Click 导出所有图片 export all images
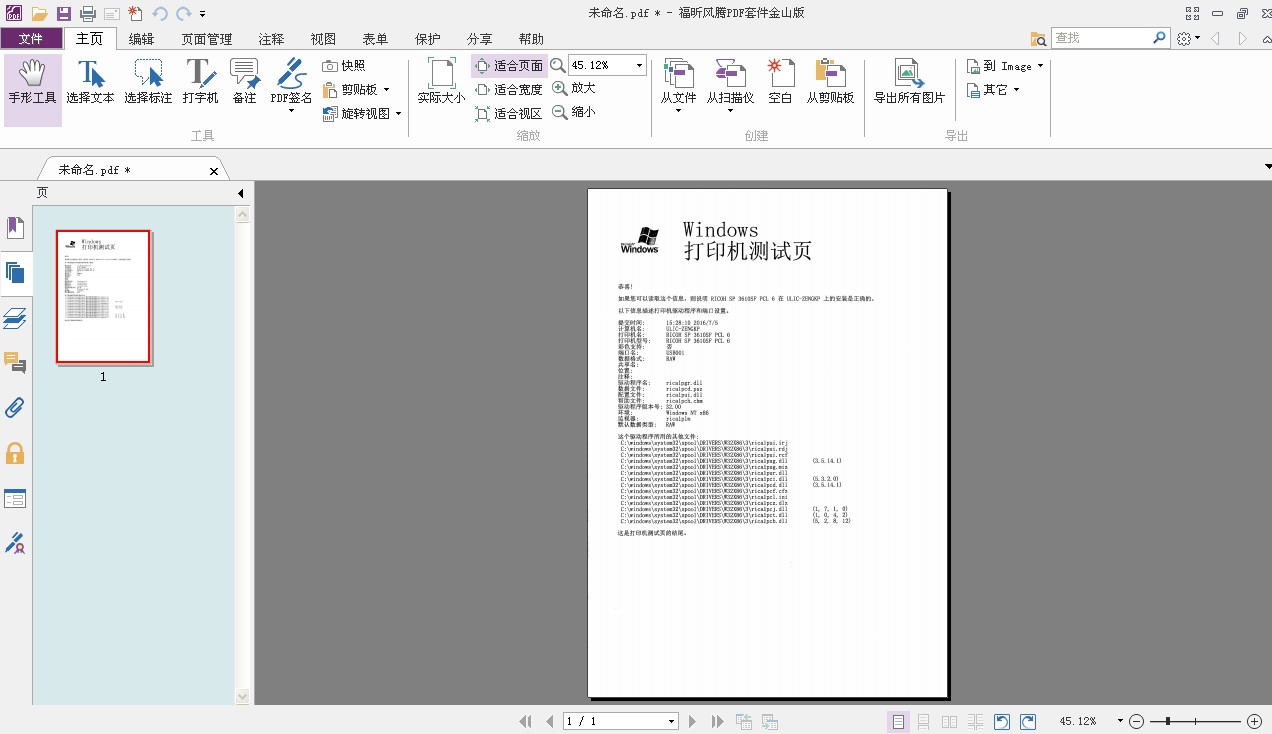The image size is (1272, 734). [908, 83]
